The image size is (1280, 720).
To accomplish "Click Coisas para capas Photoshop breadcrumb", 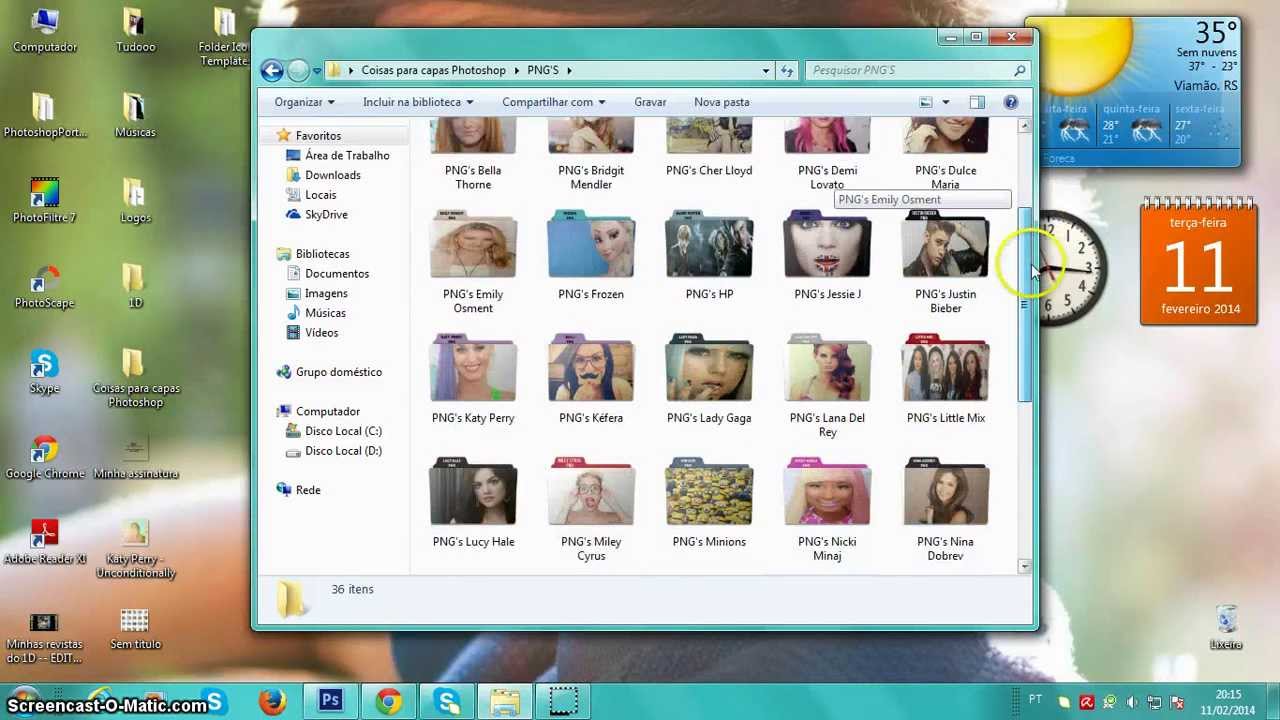I will (433, 70).
